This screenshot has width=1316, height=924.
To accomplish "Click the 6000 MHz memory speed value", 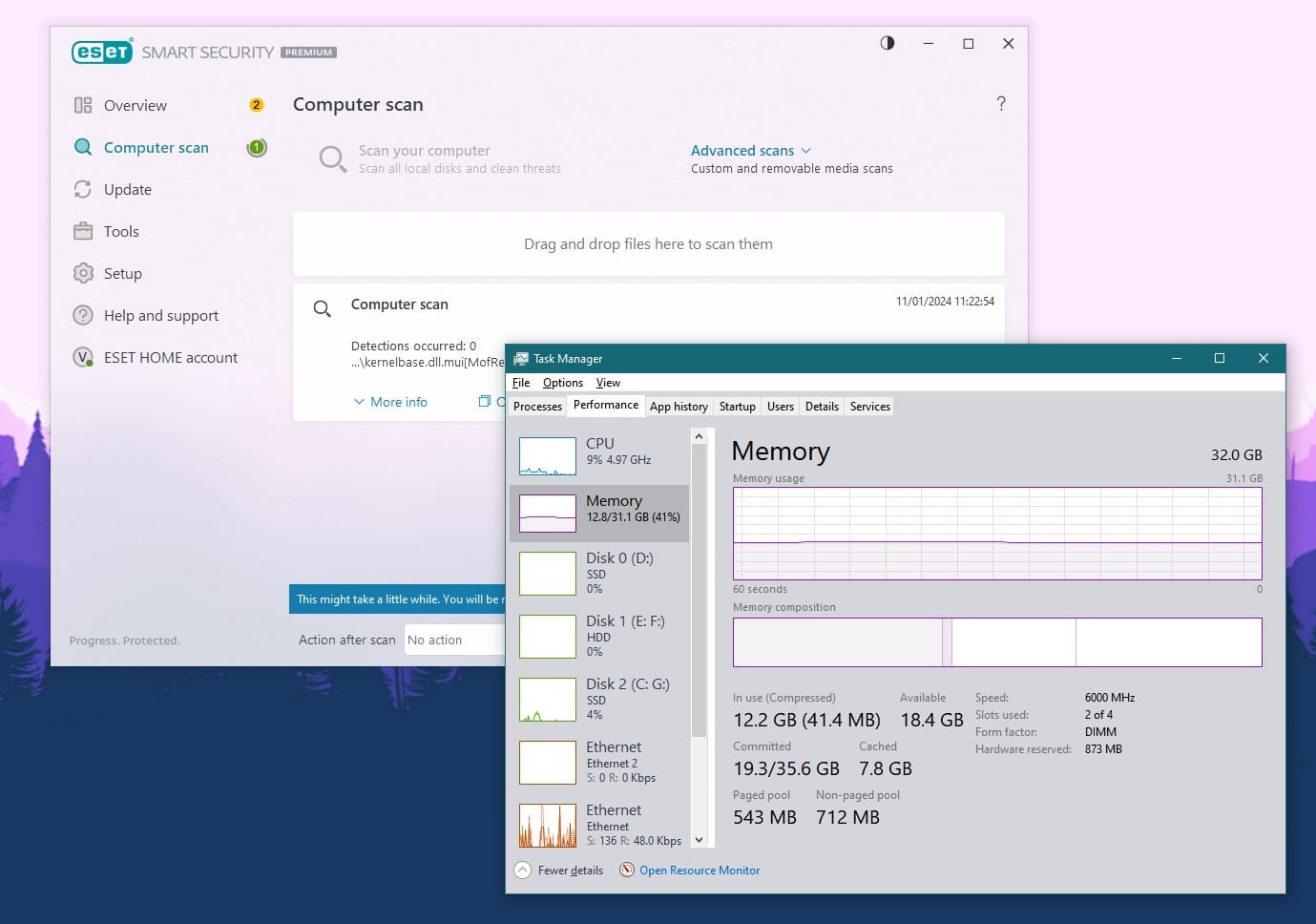I will pos(1110,698).
